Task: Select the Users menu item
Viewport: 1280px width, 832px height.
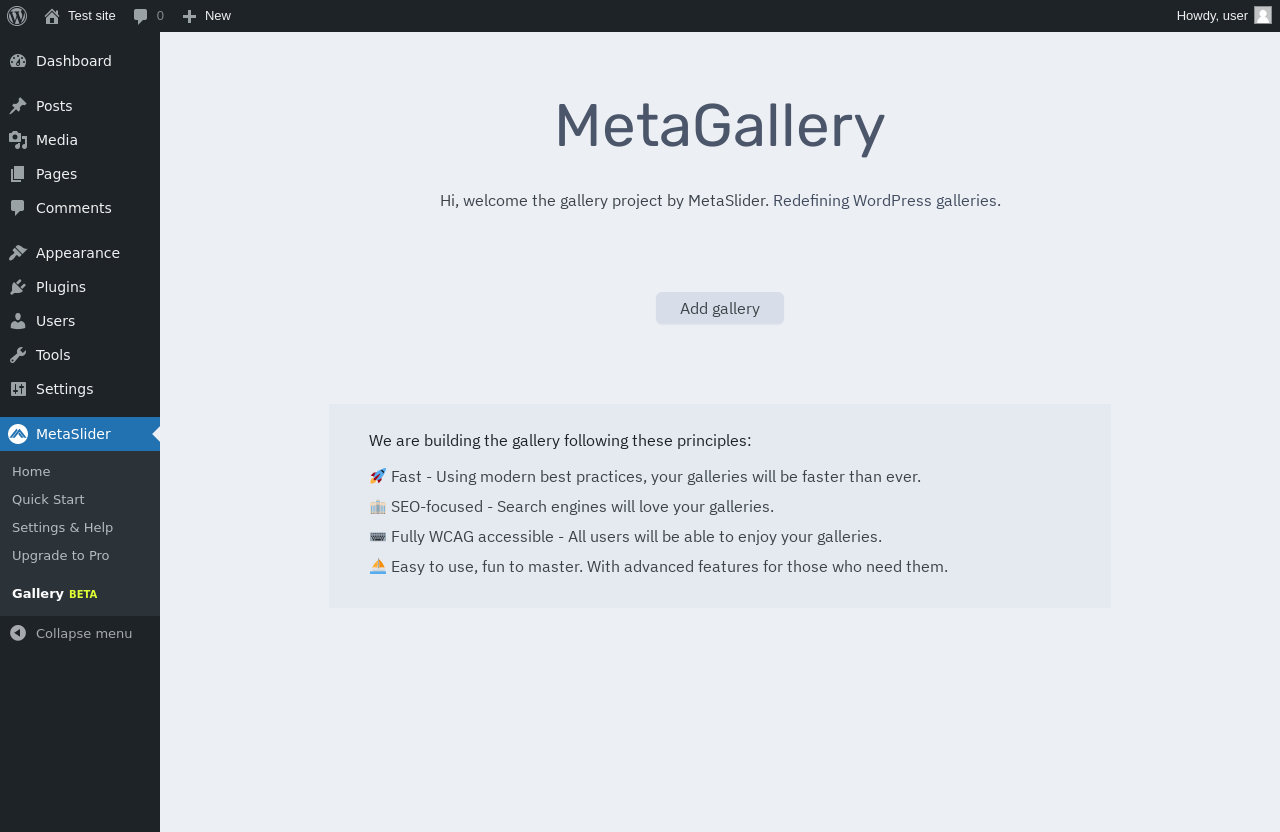Action: pyautogui.click(x=55, y=321)
